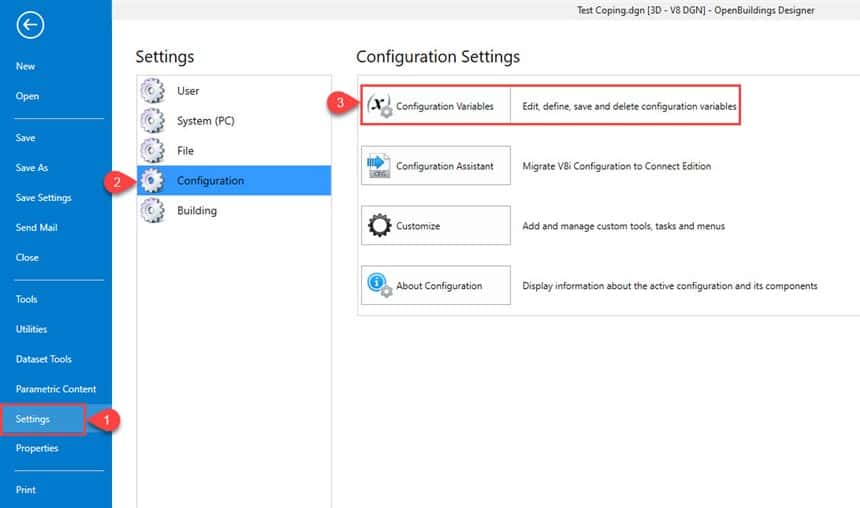Click the back arrow circle icon
The image size is (860, 508).
(x=30, y=25)
